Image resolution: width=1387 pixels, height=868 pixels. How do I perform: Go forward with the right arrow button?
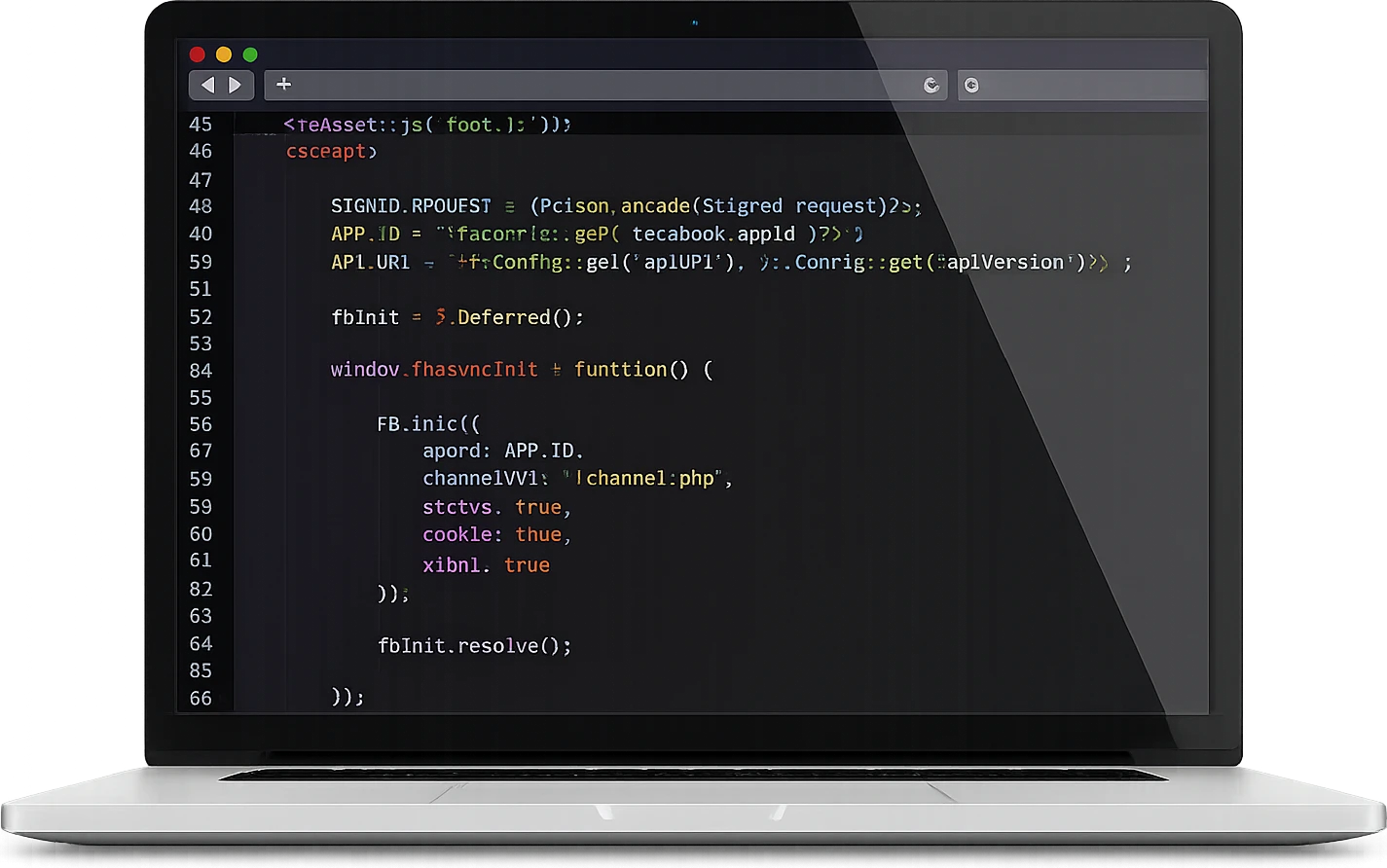tap(235, 85)
